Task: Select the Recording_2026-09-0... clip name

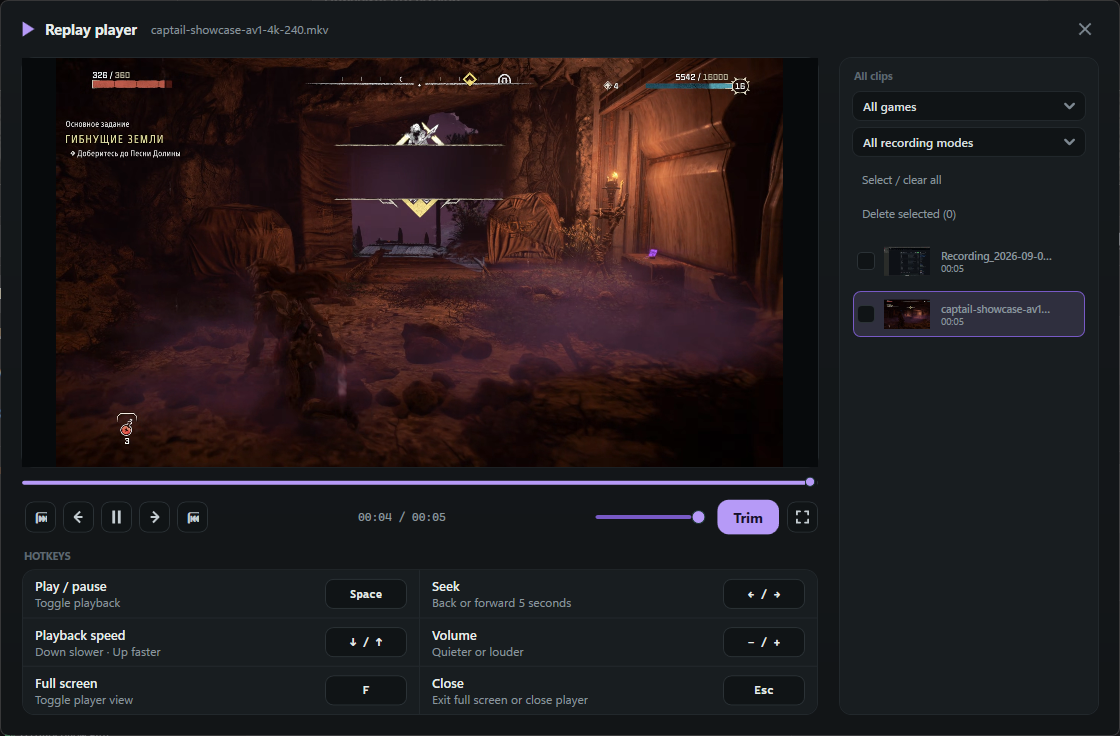Action: [x=996, y=256]
